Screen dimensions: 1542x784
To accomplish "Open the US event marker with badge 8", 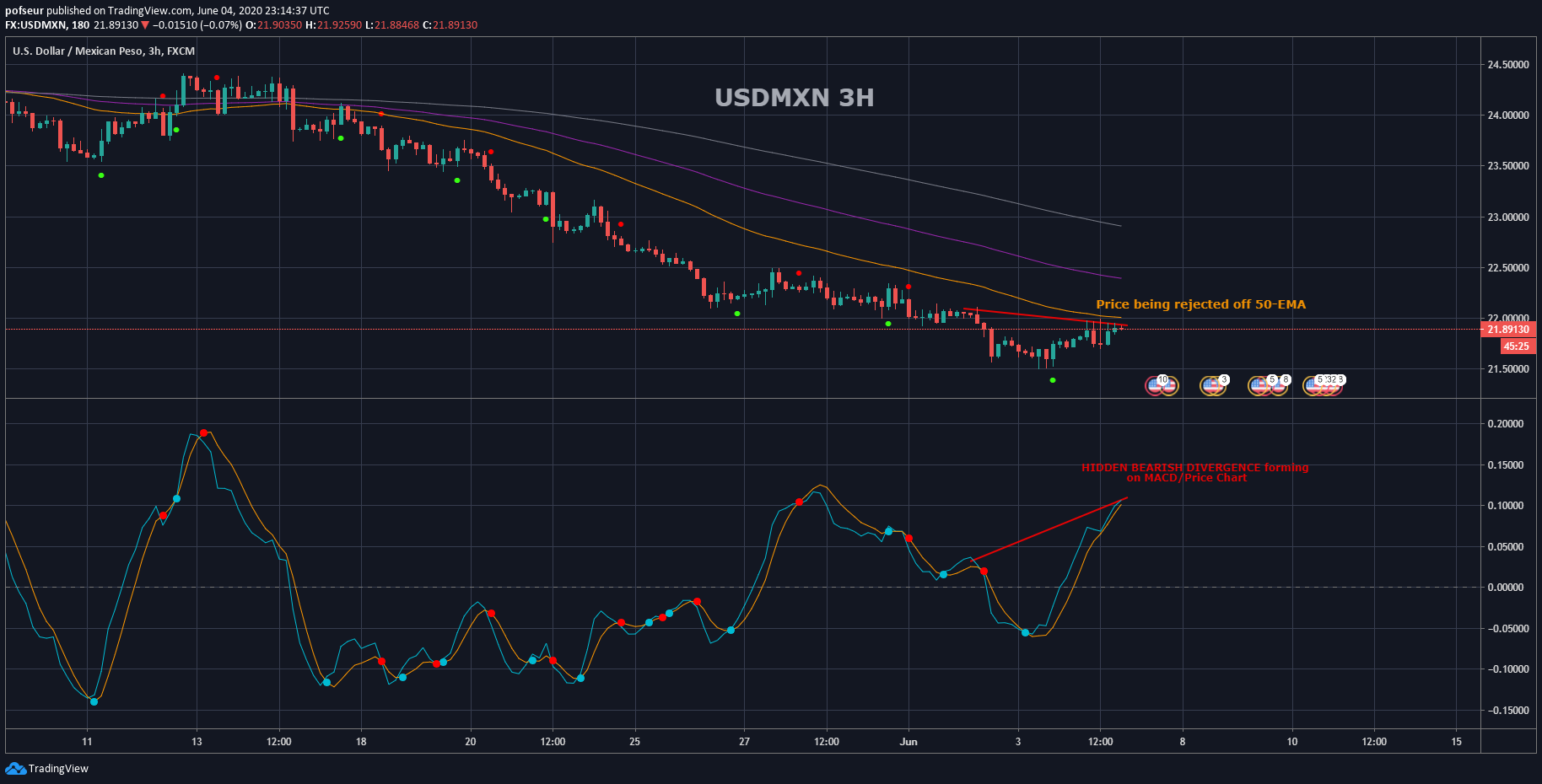I will pyautogui.click(x=1280, y=385).
